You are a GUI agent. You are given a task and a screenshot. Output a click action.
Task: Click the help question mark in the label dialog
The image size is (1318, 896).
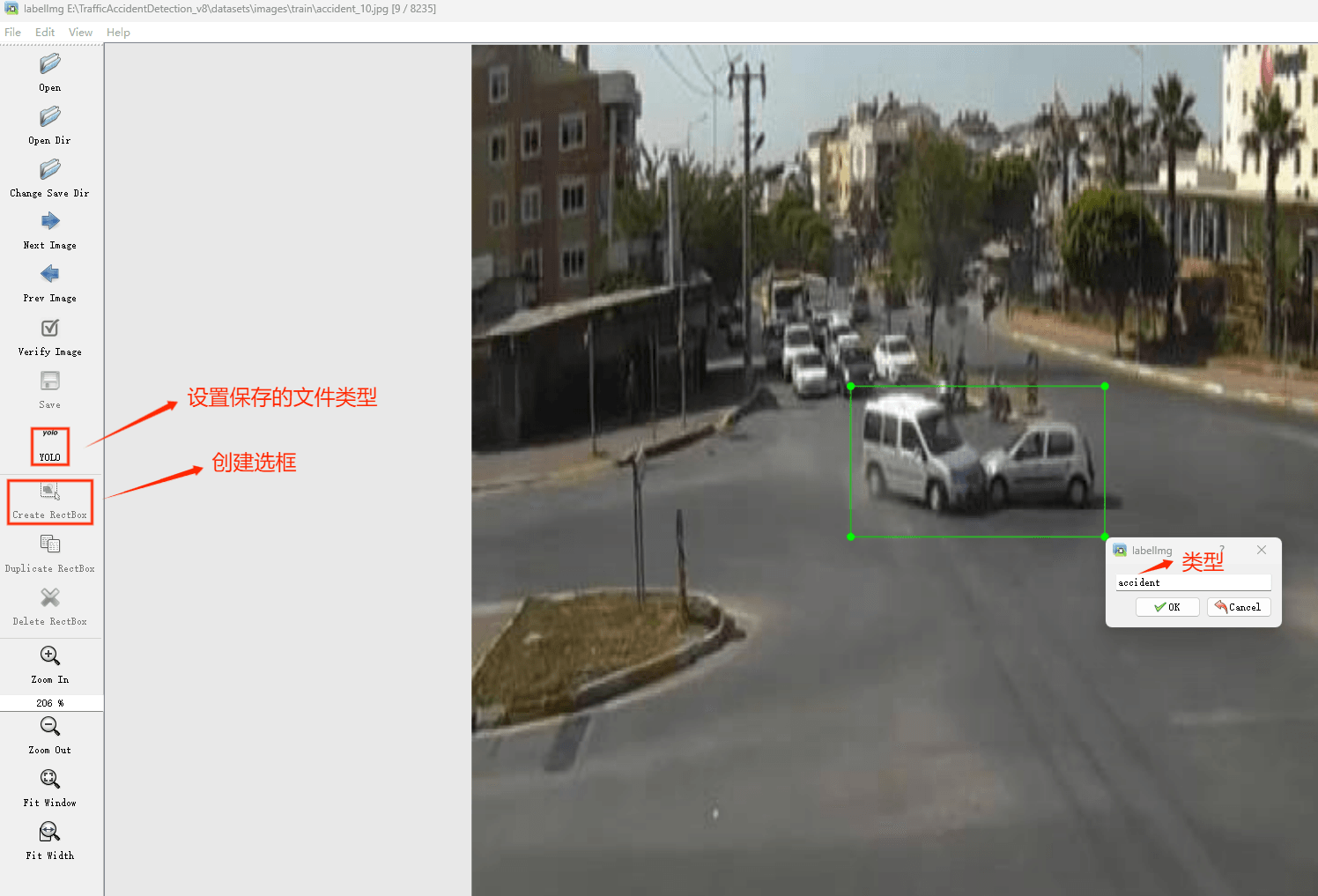pos(1222,549)
